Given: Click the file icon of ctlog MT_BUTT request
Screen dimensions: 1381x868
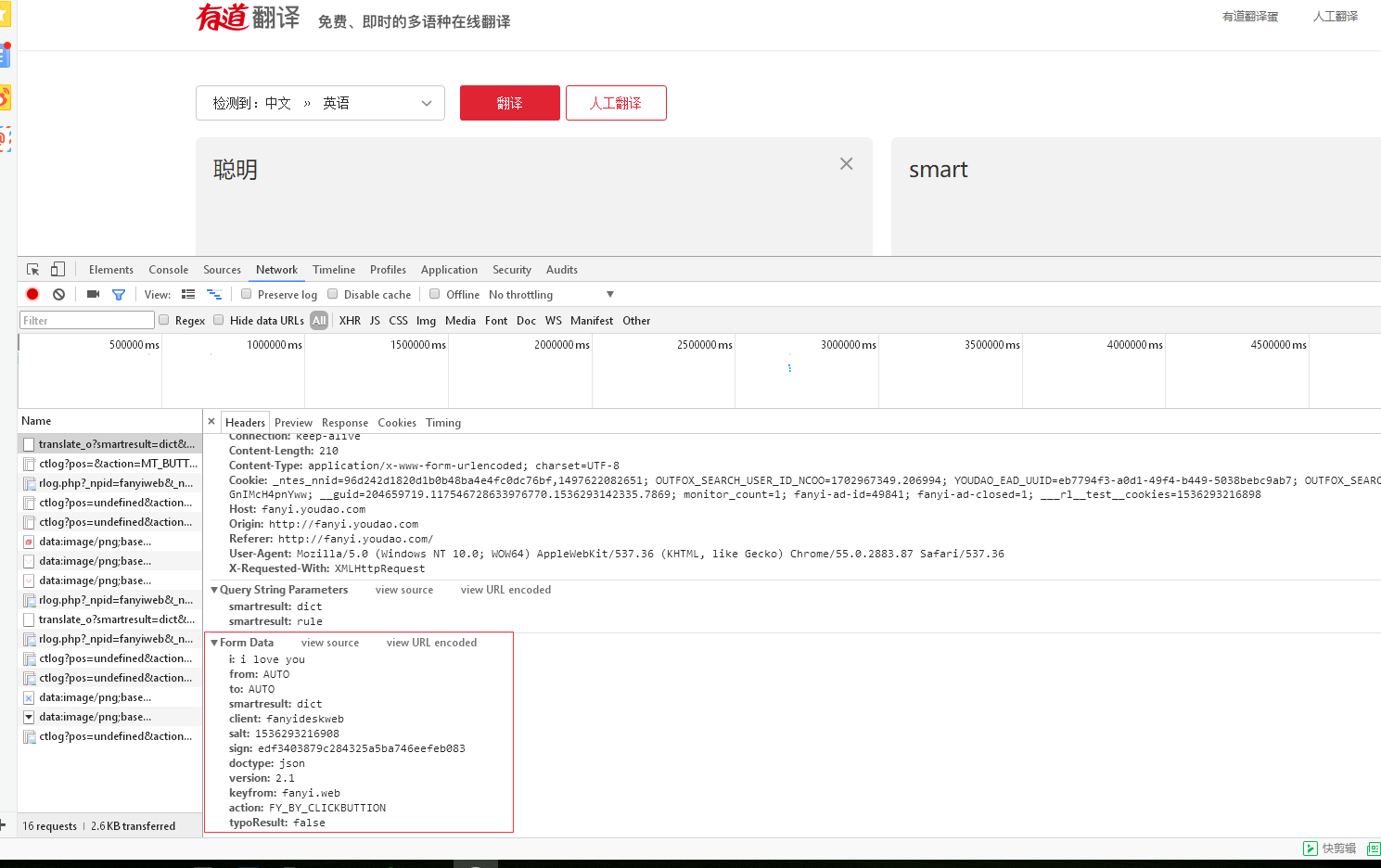Looking at the screenshot, I should 30,464.
